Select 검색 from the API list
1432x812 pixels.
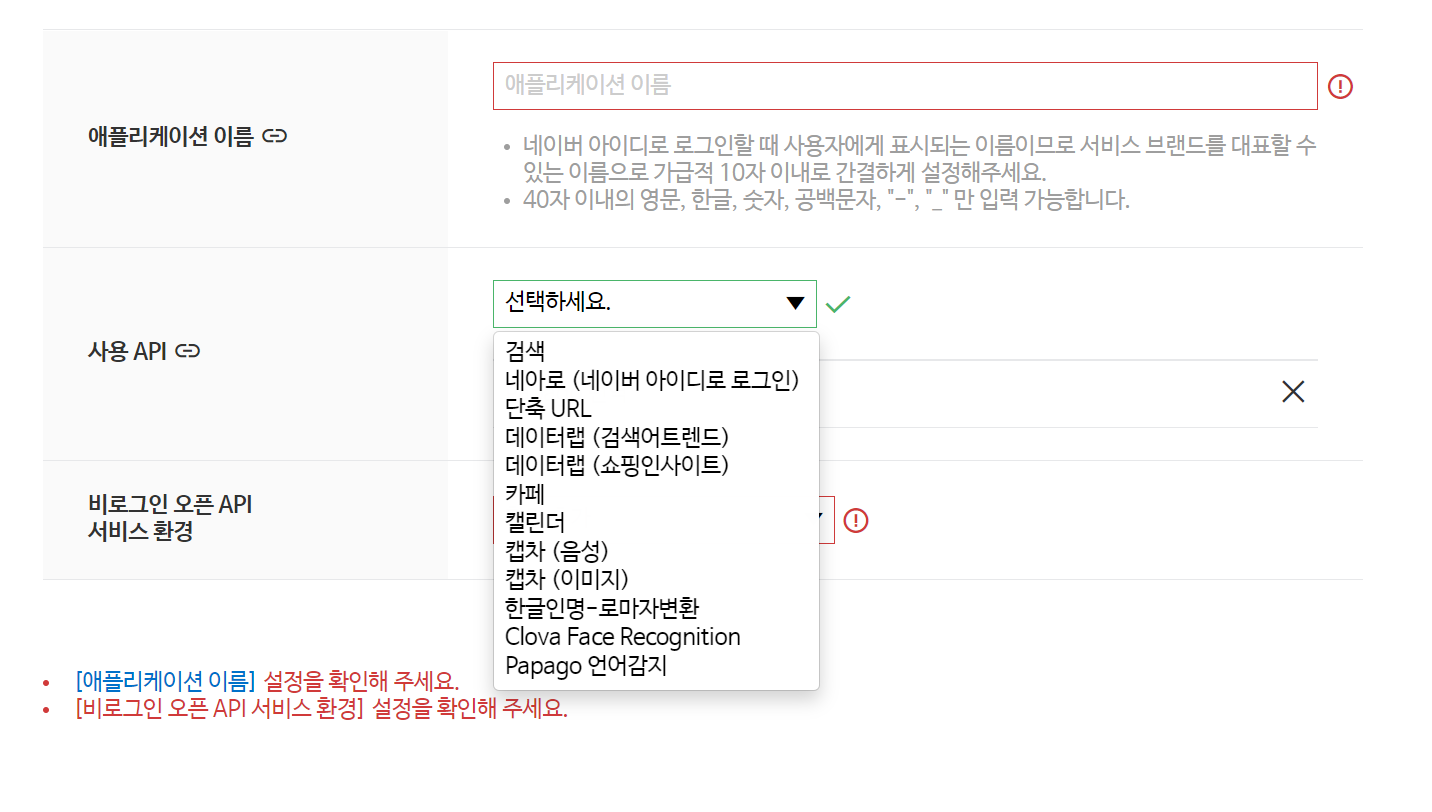pyautogui.click(x=526, y=351)
